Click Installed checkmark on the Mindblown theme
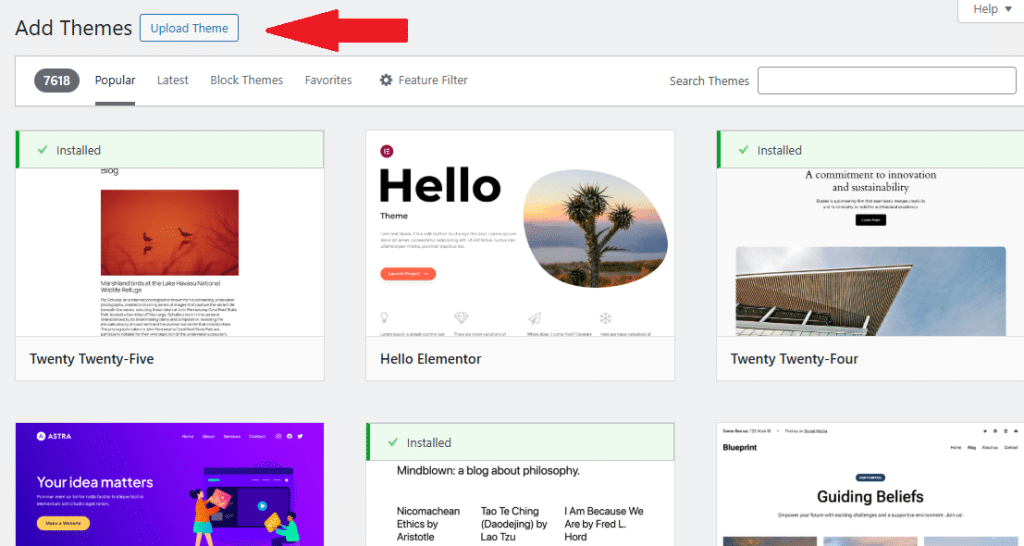 pyautogui.click(x=392, y=442)
